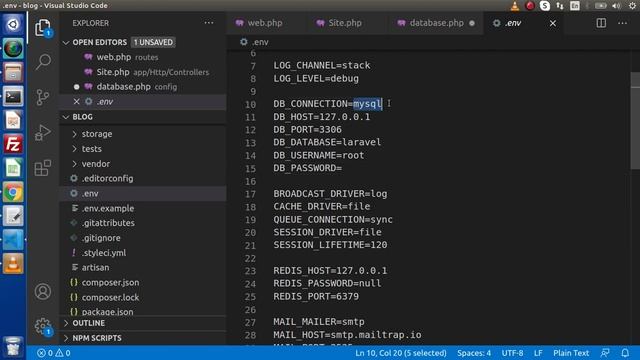This screenshot has height=360, width=640.
Task: Open VLC from the Ubuntu dock
Action: [13, 263]
